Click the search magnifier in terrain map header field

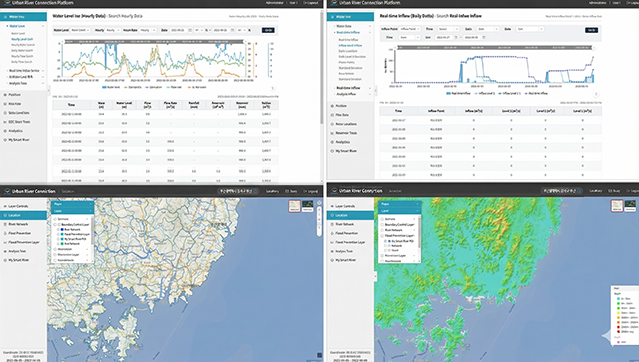pyautogui.click(x=579, y=191)
